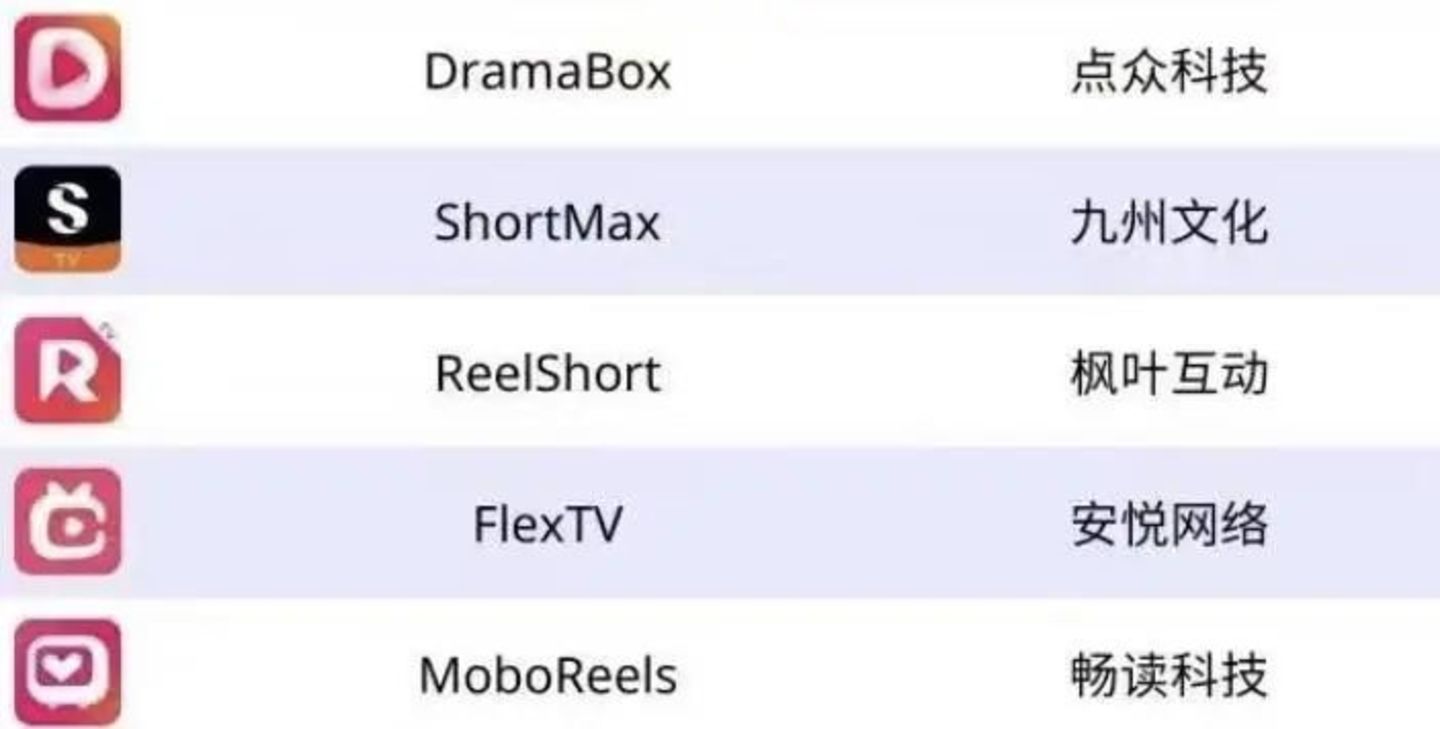
Task: Click the 点众科技 company name
Action: [x=1169, y=72]
